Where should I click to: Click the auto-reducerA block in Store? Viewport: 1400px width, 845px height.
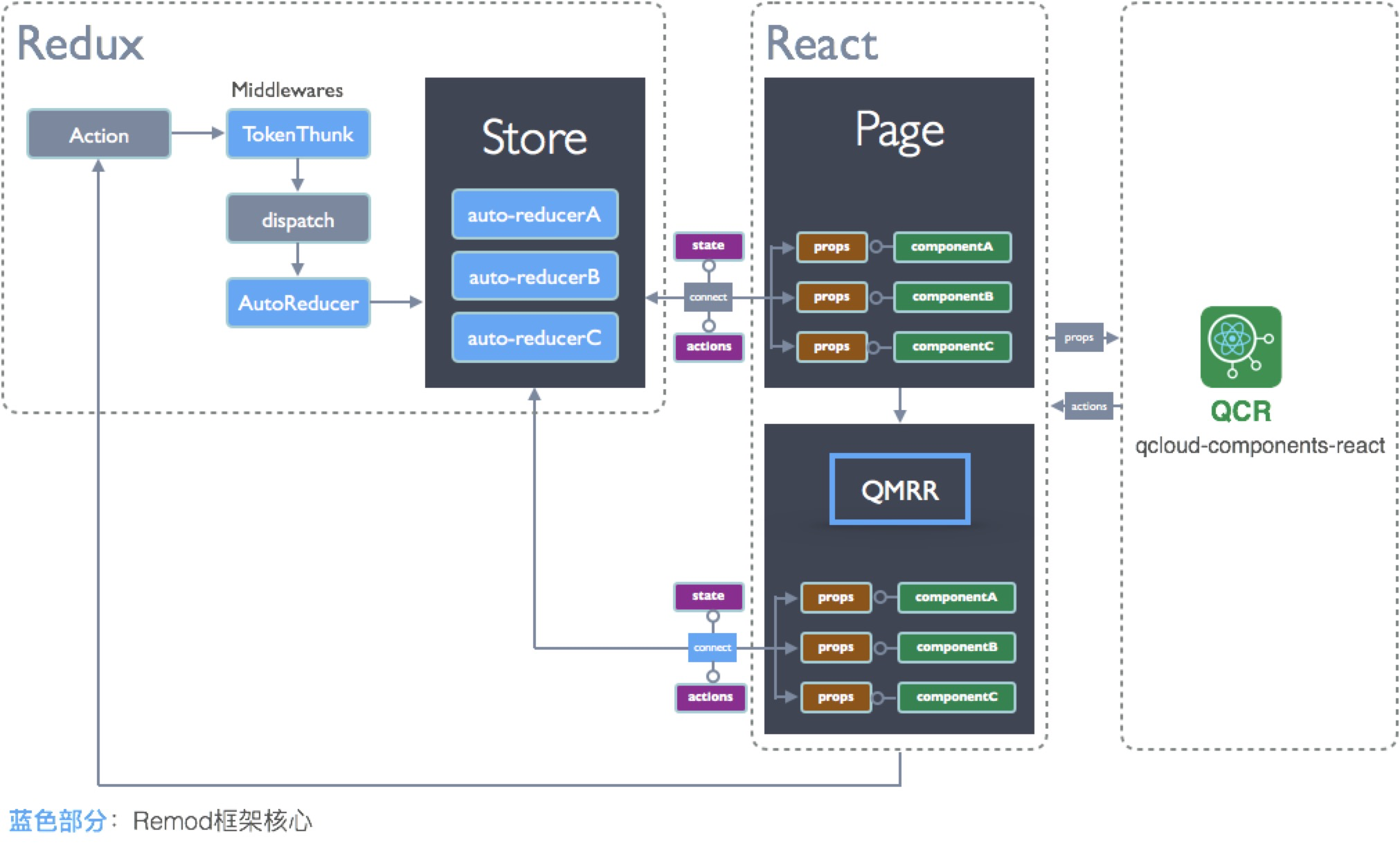pos(534,214)
